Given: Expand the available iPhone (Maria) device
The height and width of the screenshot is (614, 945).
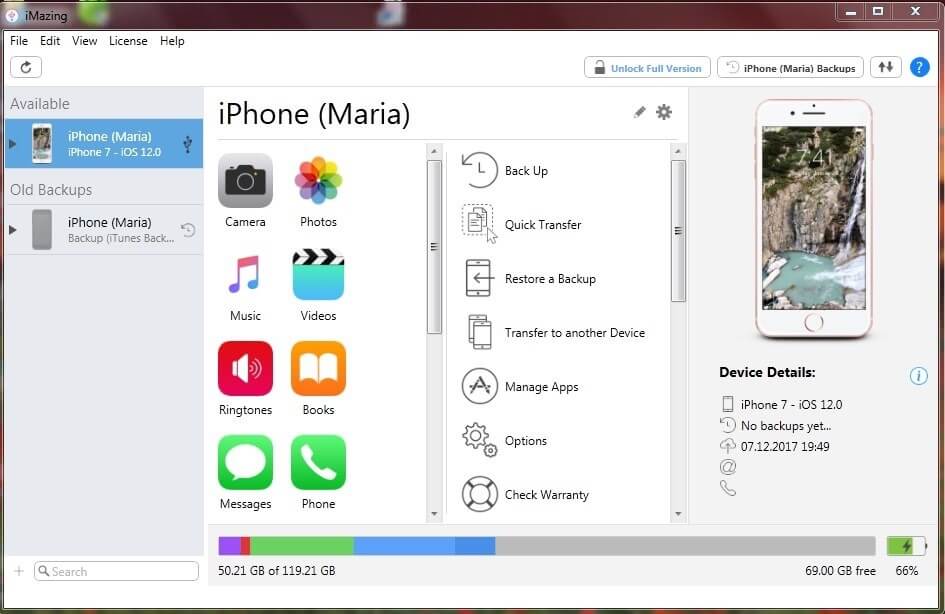Looking at the screenshot, I should (13, 143).
